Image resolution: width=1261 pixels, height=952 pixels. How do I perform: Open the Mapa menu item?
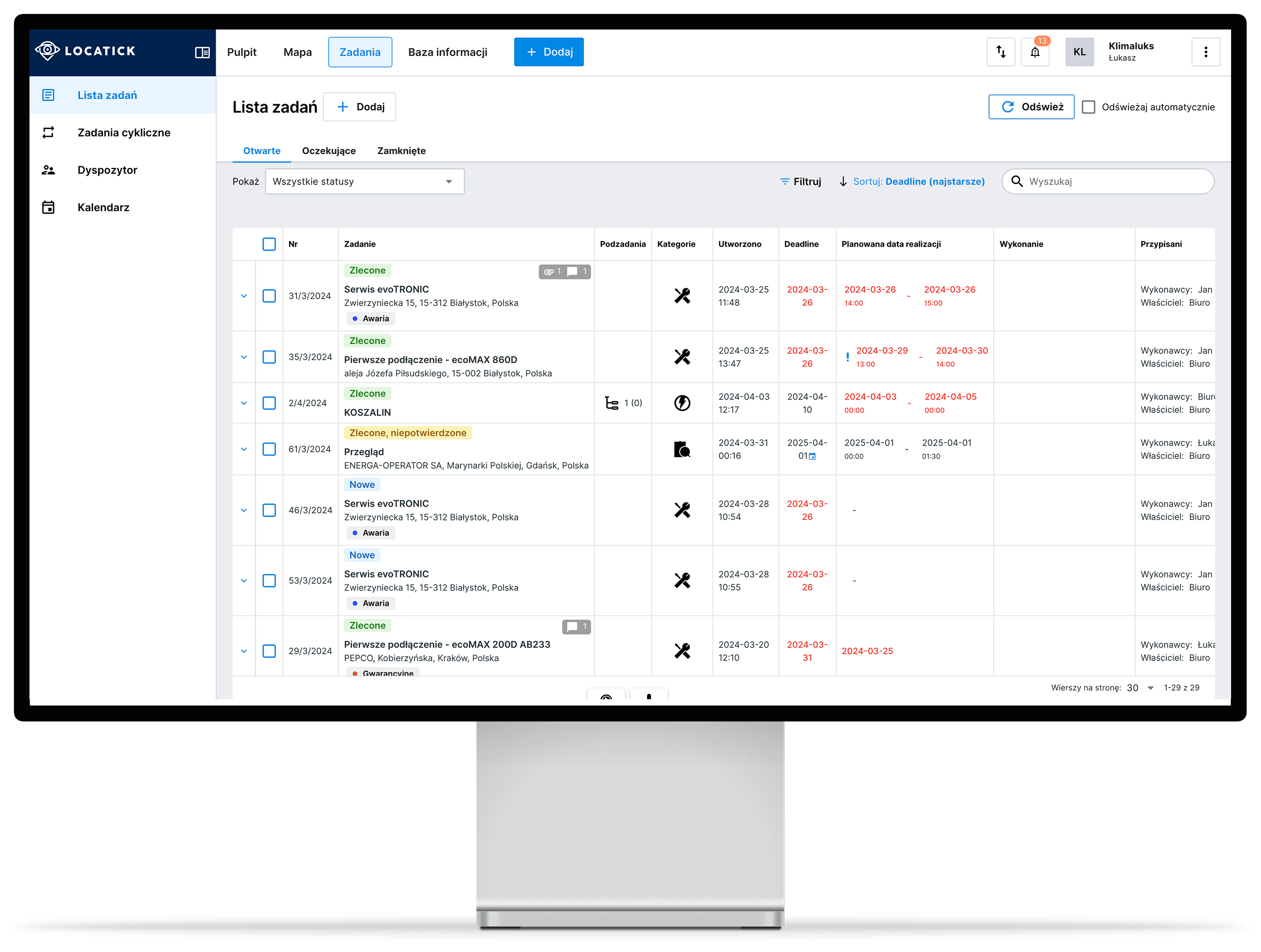pyautogui.click(x=298, y=52)
